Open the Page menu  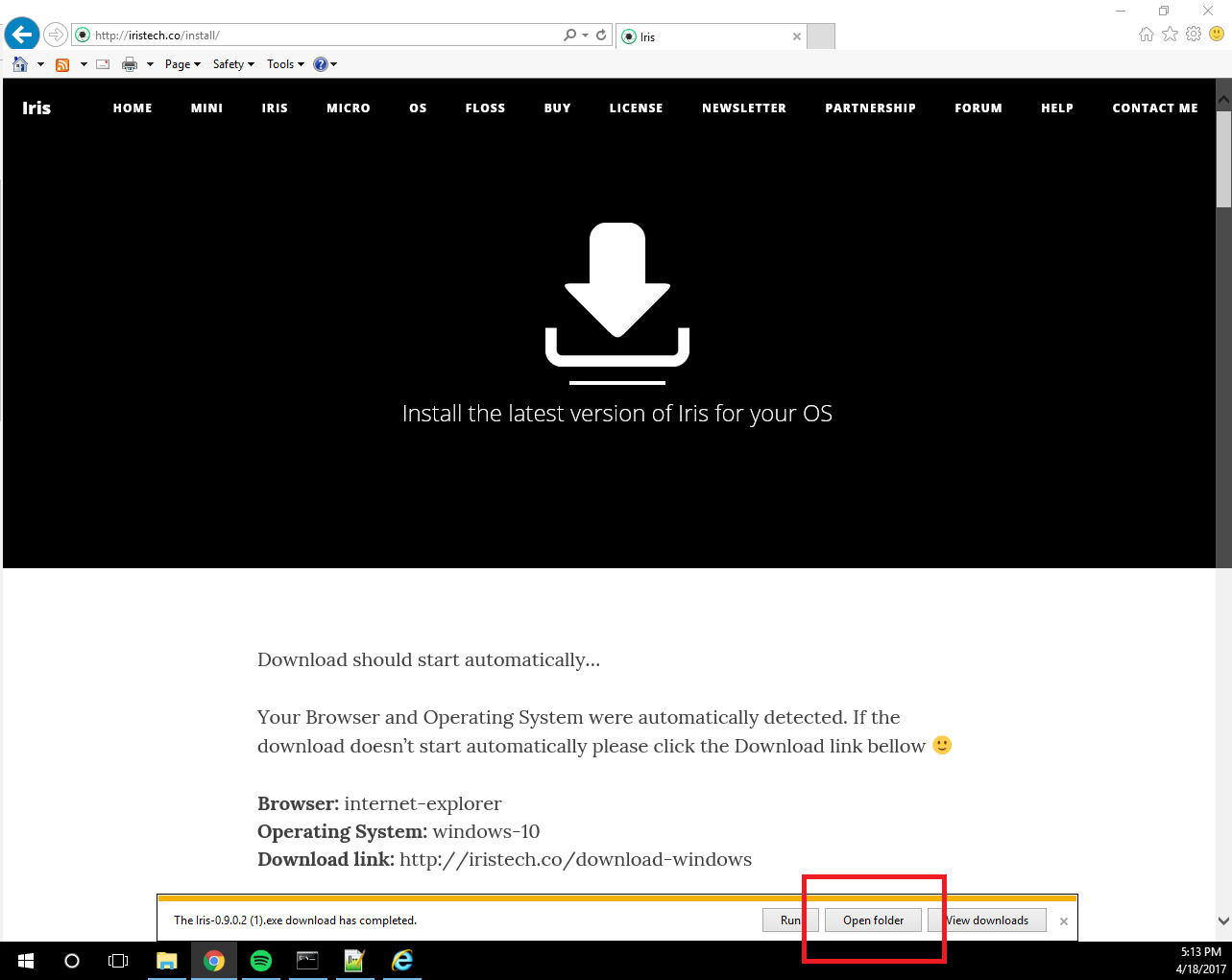tap(182, 64)
